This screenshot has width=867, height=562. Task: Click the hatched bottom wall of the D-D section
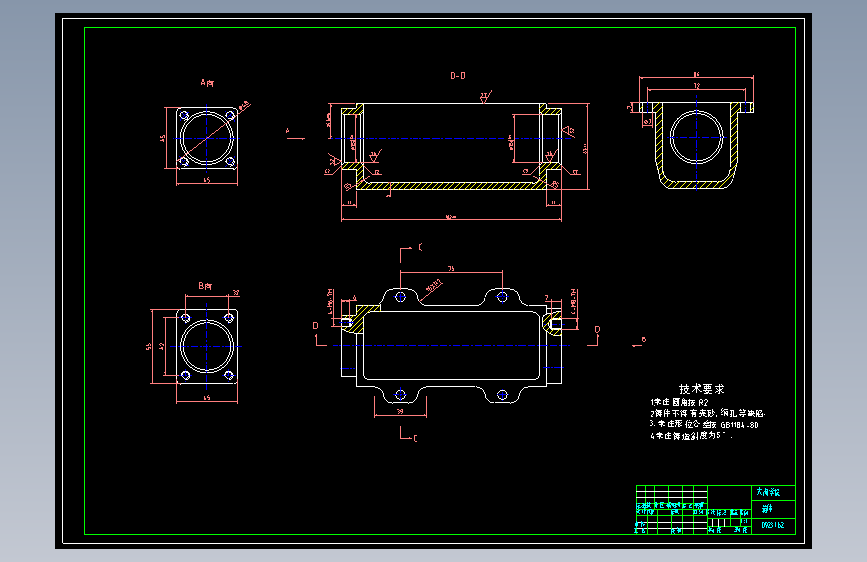(x=451, y=186)
